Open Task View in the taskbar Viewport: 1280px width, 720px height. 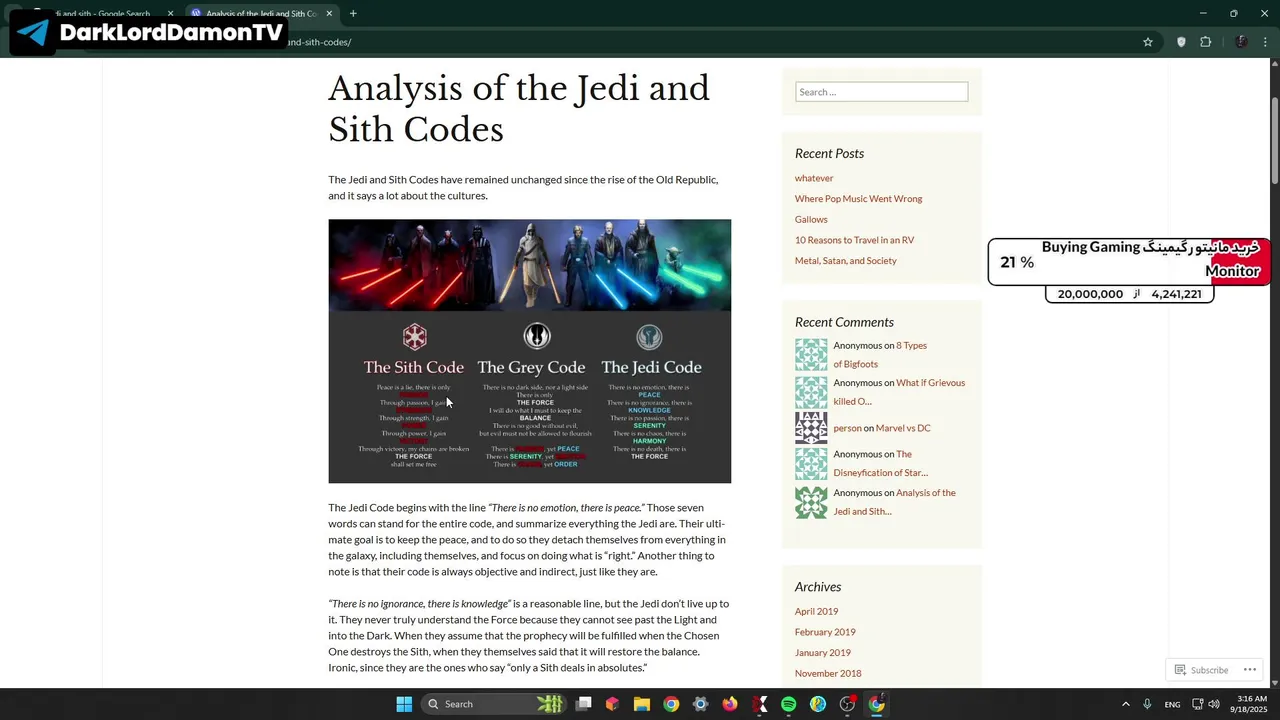tap(584, 704)
